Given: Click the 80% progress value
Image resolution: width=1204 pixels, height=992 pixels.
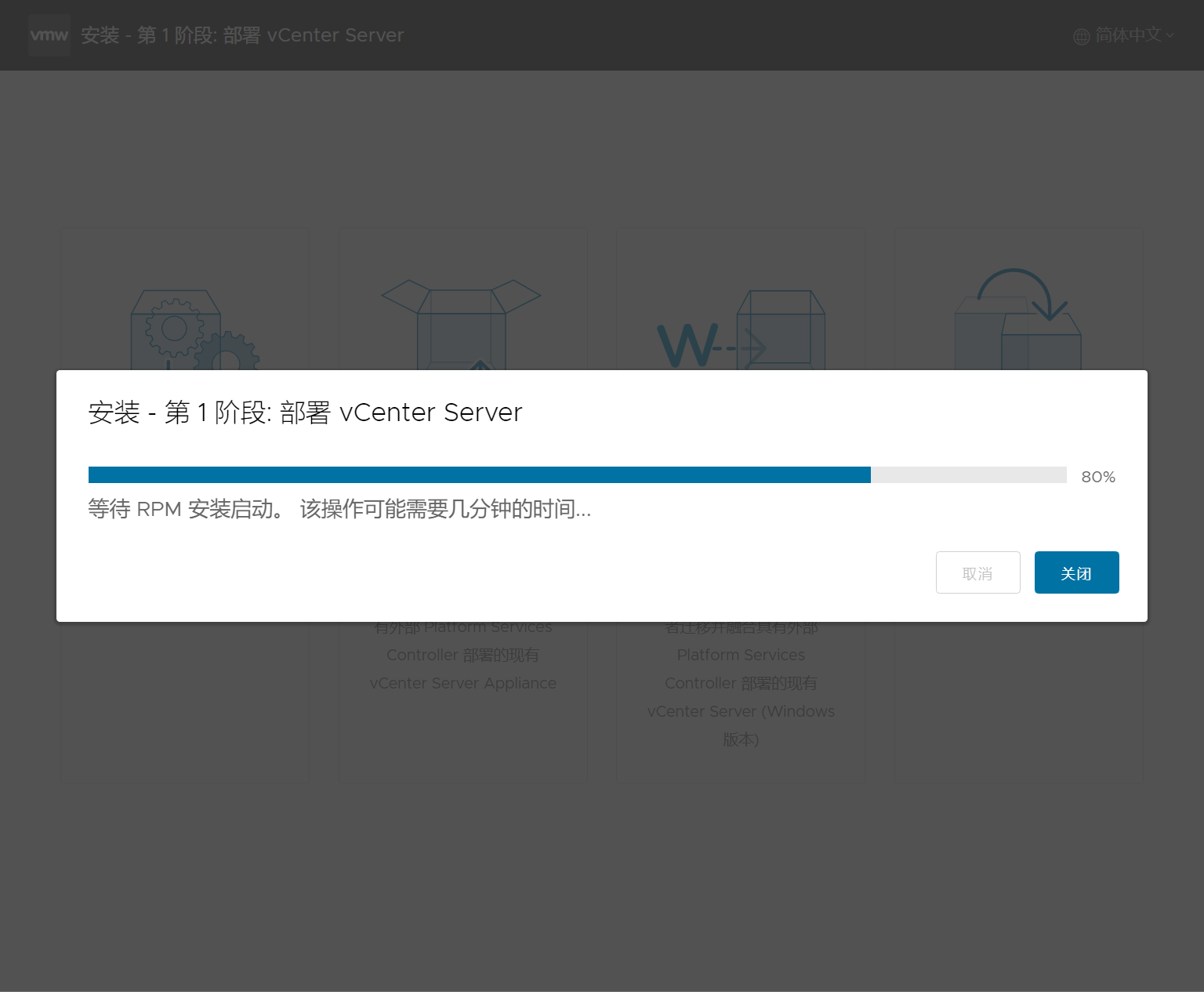Looking at the screenshot, I should [1098, 477].
